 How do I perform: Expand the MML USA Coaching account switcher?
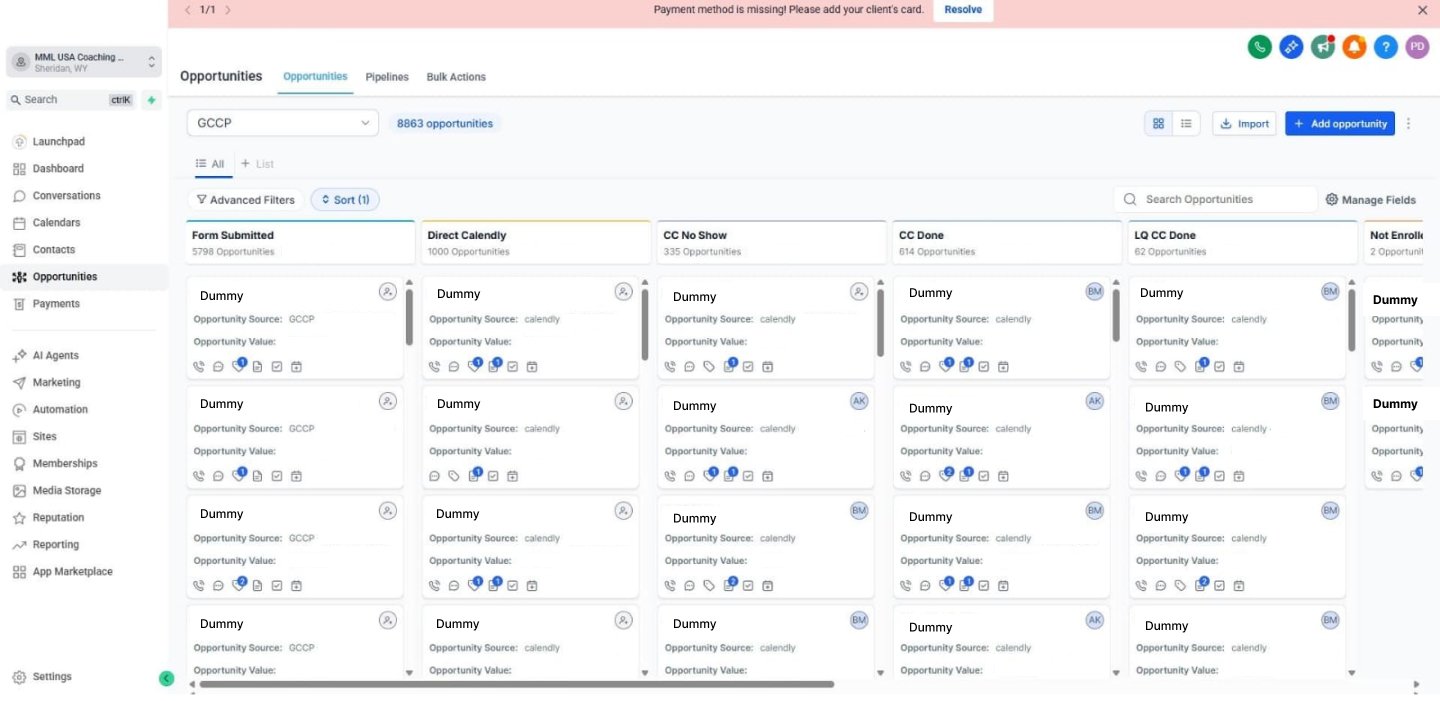click(x=84, y=62)
